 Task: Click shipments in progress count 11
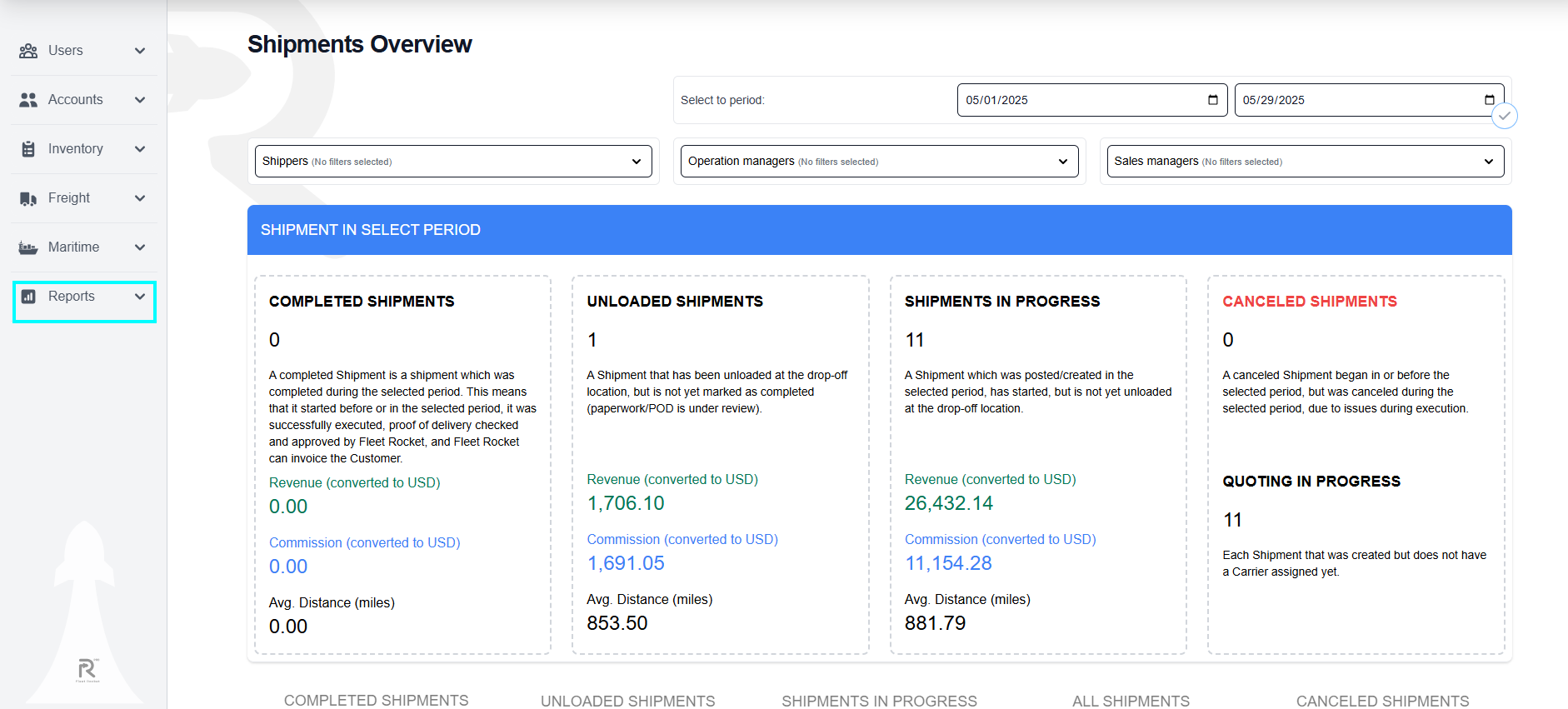(915, 340)
